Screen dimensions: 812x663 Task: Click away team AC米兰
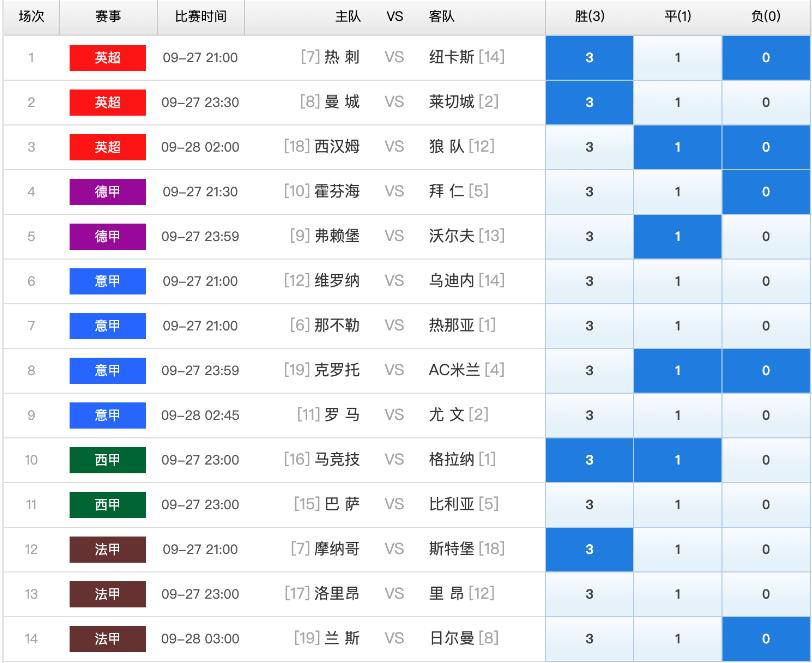[454, 370]
